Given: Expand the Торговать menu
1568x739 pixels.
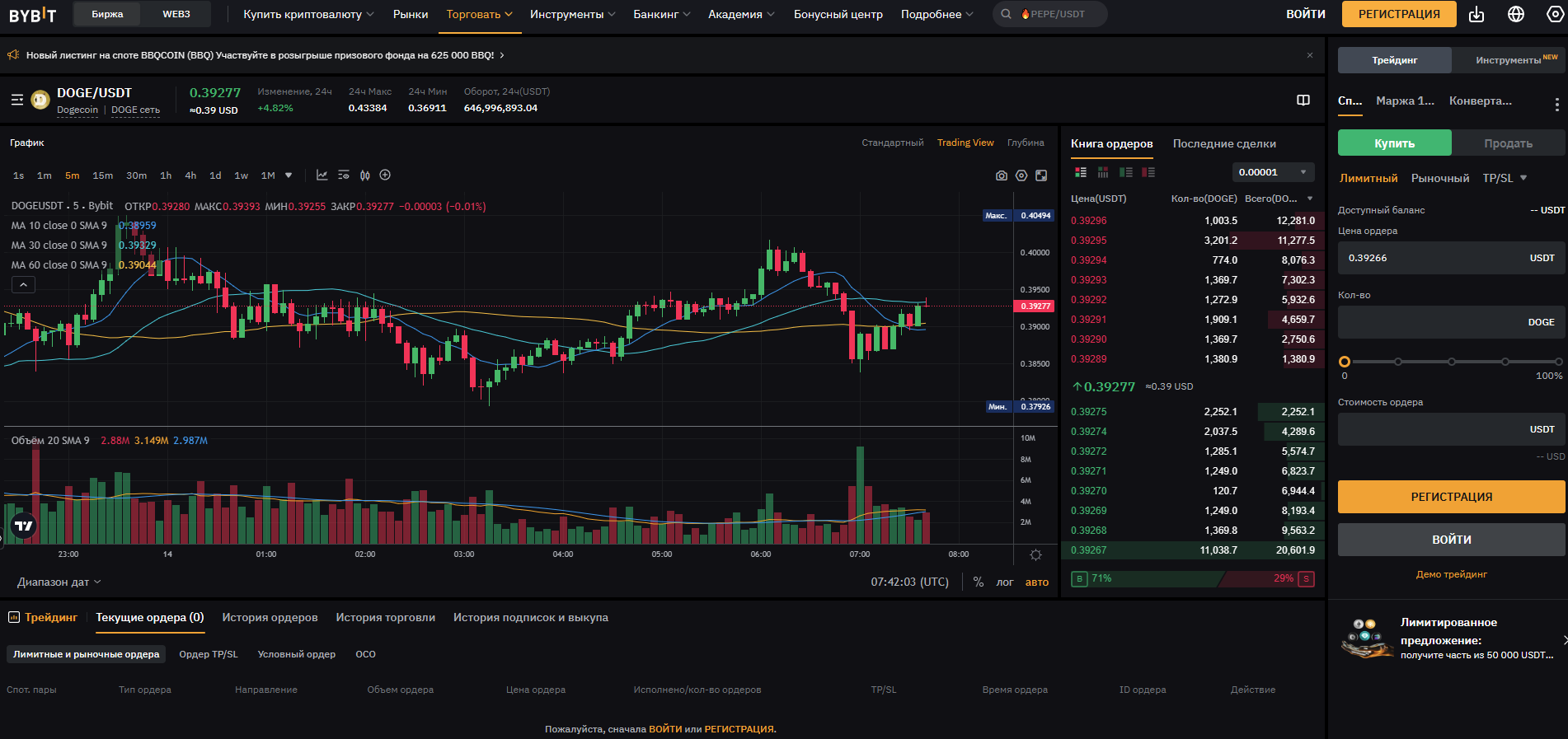Looking at the screenshot, I should [x=480, y=14].
